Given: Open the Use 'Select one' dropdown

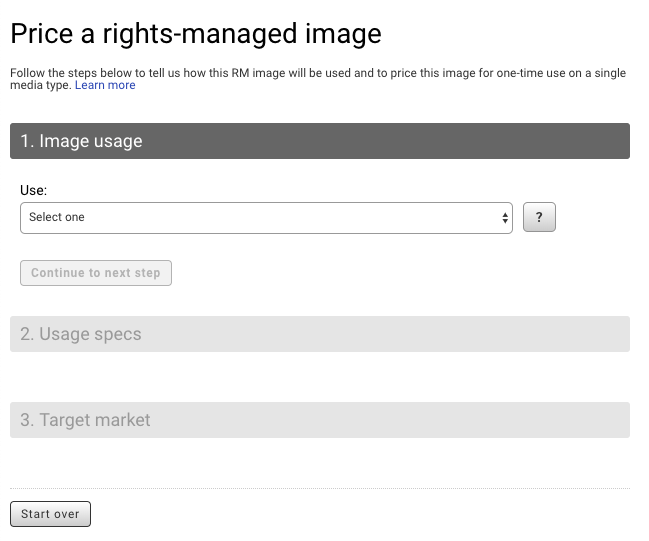Looking at the screenshot, I should point(266,218).
